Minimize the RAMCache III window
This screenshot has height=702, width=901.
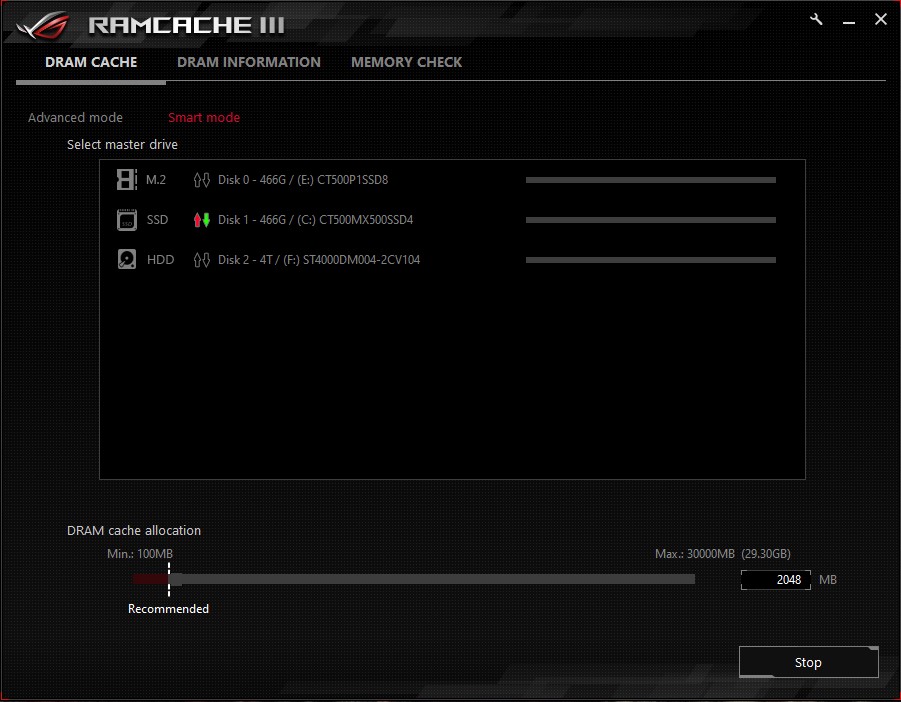click(849, 20)
